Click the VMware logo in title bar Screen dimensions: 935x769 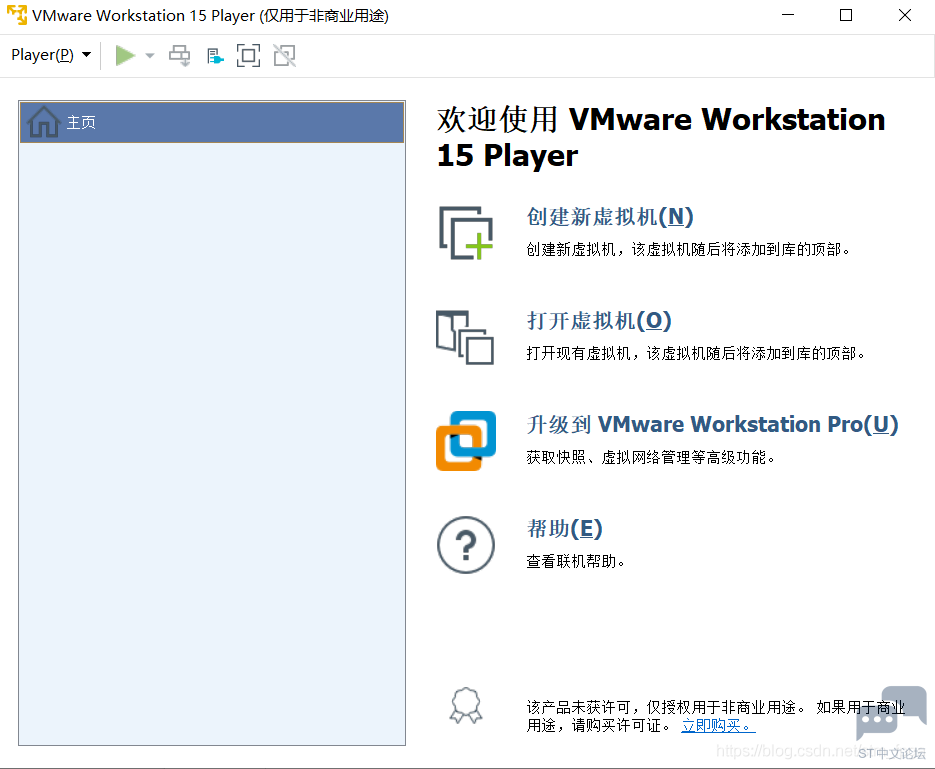tap(17, 15)
